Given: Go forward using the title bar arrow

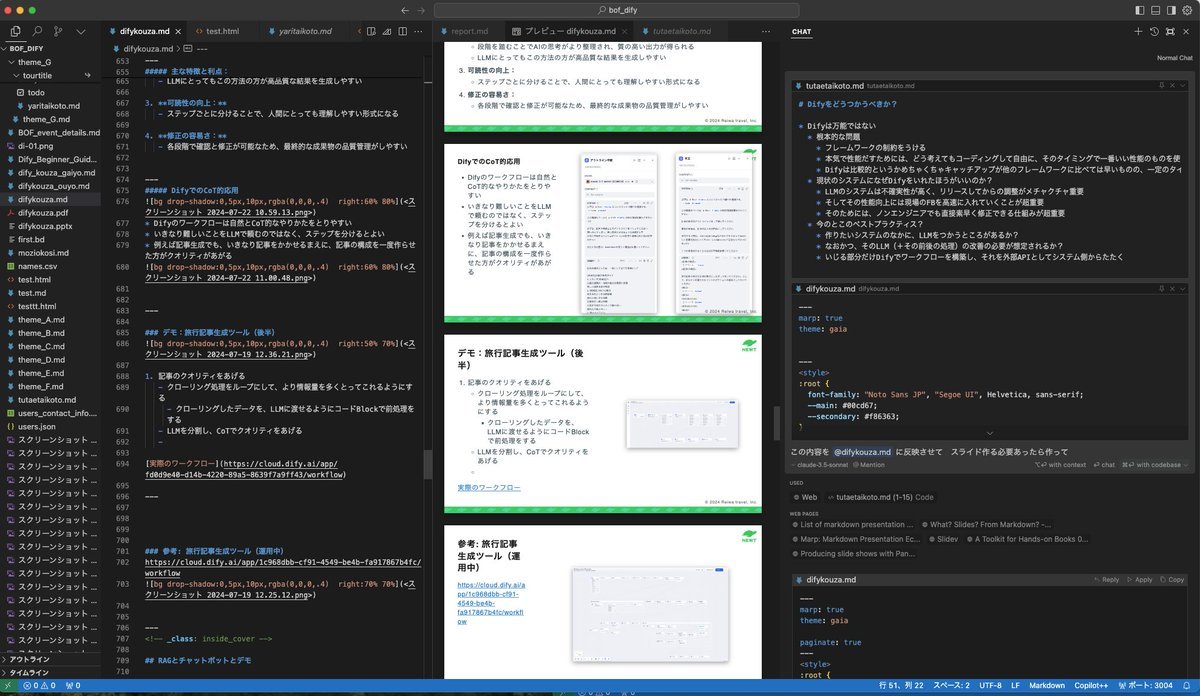Looking at the screenshot, I should tap(422, 10).
